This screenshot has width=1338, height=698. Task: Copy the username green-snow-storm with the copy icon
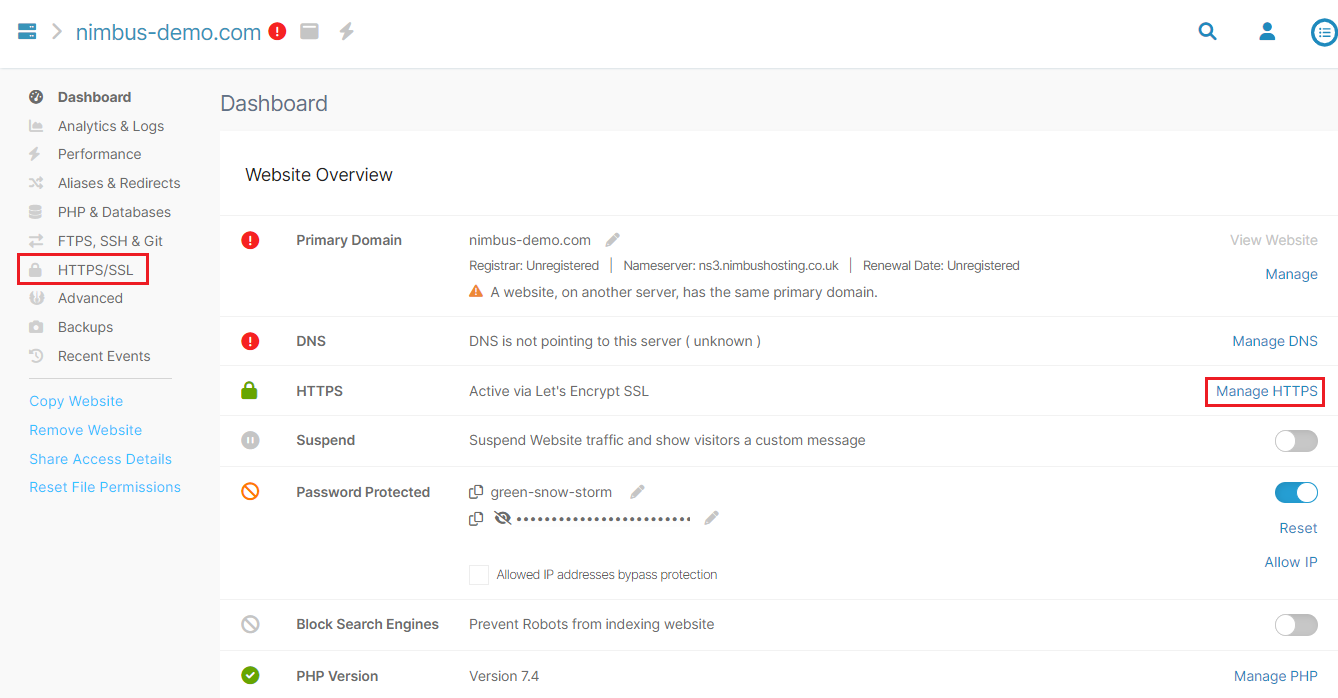[476, 492]
